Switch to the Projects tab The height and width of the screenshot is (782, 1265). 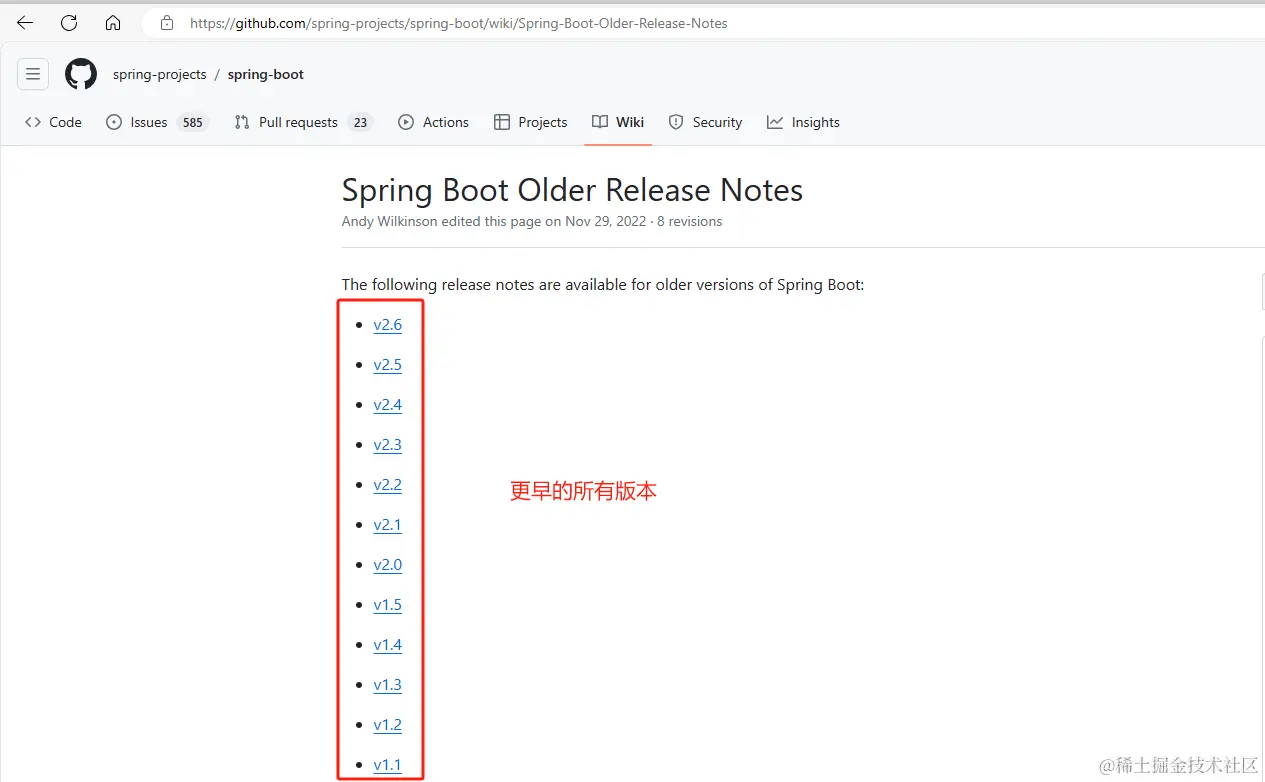point(531,122)
